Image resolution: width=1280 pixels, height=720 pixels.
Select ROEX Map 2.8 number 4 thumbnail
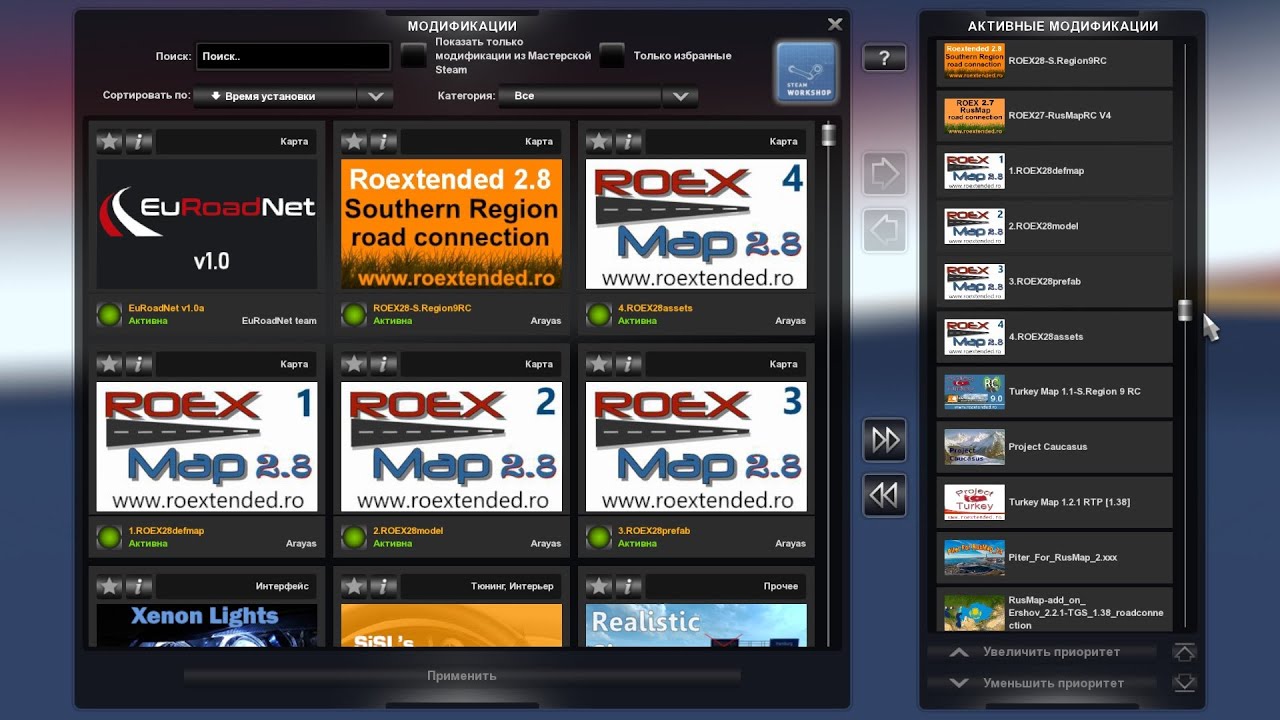tap(696, 224)
